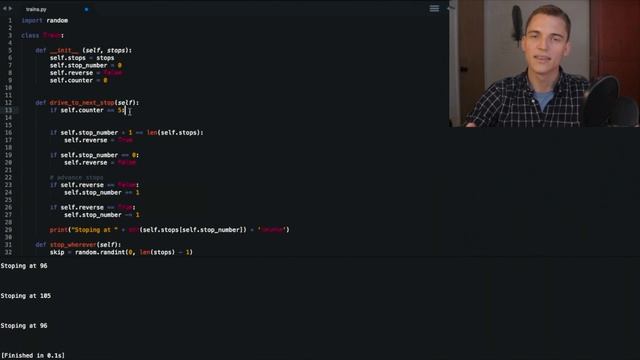The width and height of the screenshot is (640, 360).
Task: Click line number 29 in the gutter
Action: (8, 230)
